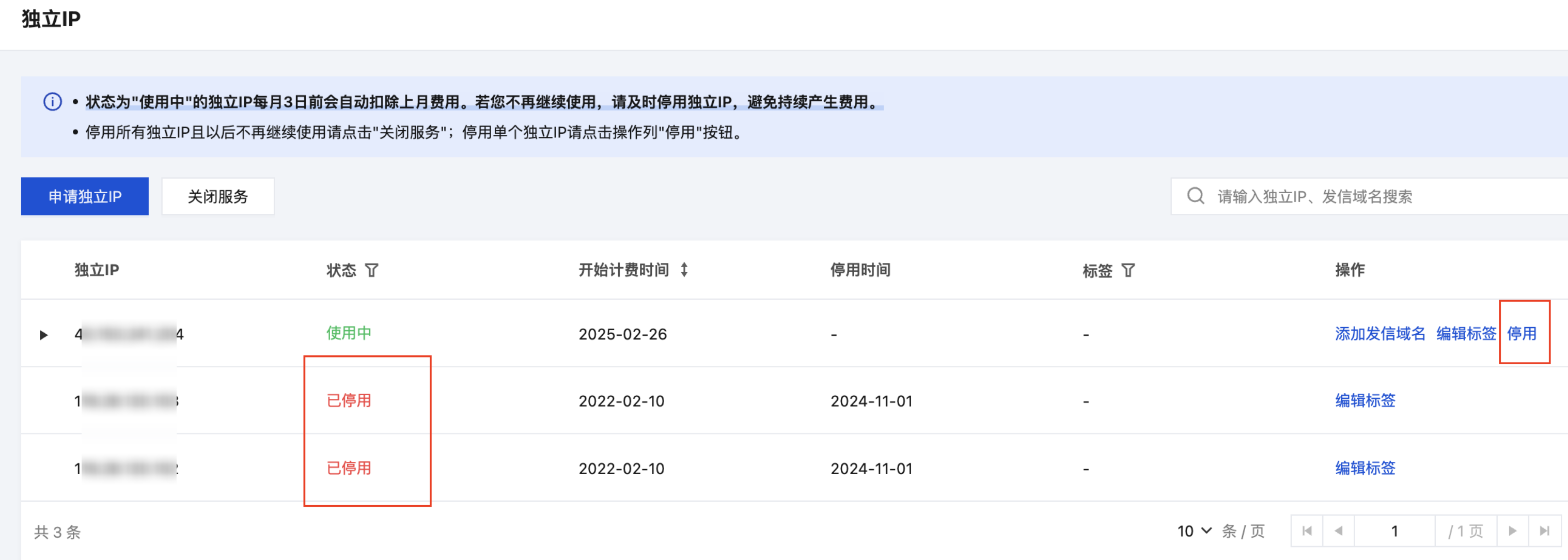Go to the first page of results
The height and width of the screenshot is (560, 1568).
point(1307,531)
